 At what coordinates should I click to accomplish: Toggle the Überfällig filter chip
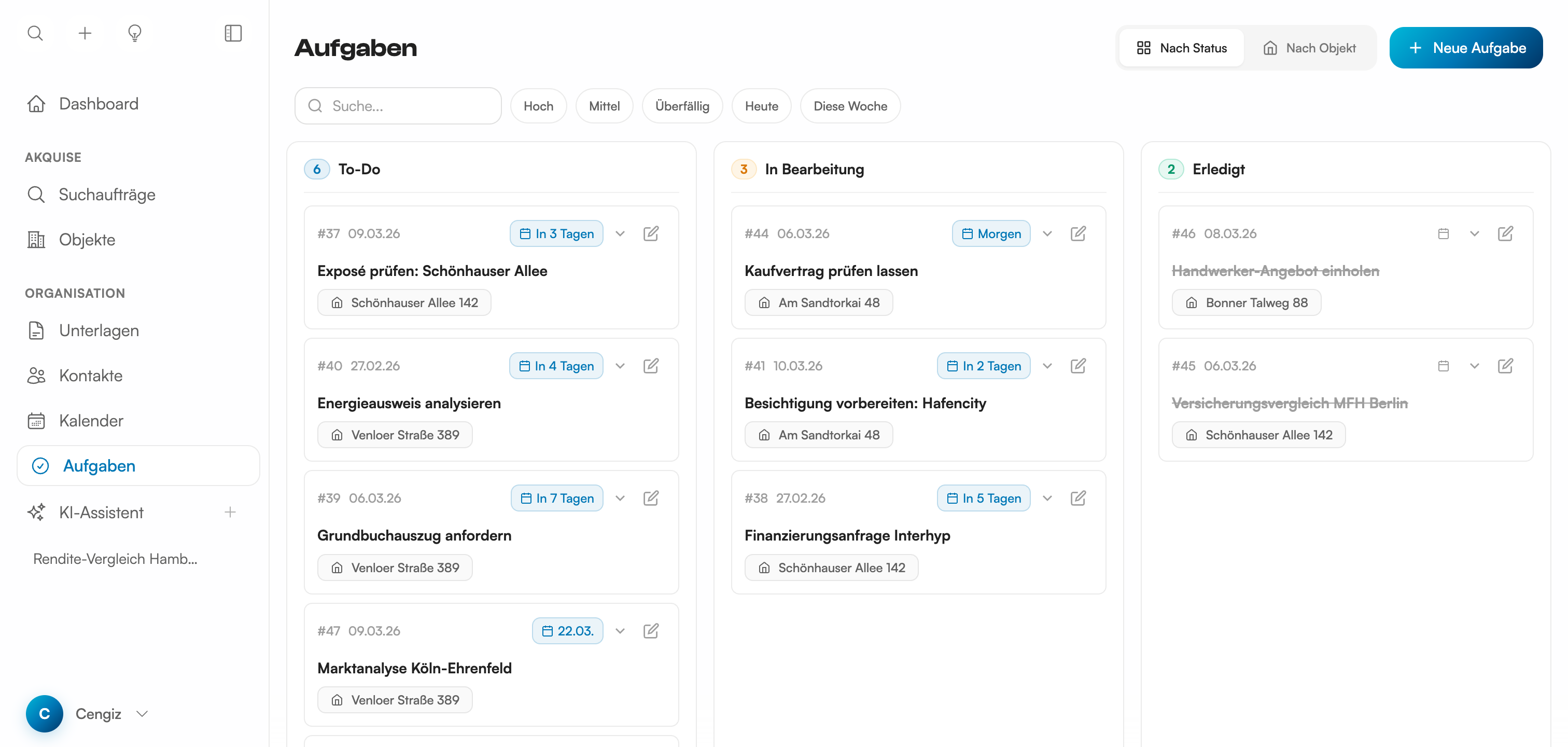(682, 106)
